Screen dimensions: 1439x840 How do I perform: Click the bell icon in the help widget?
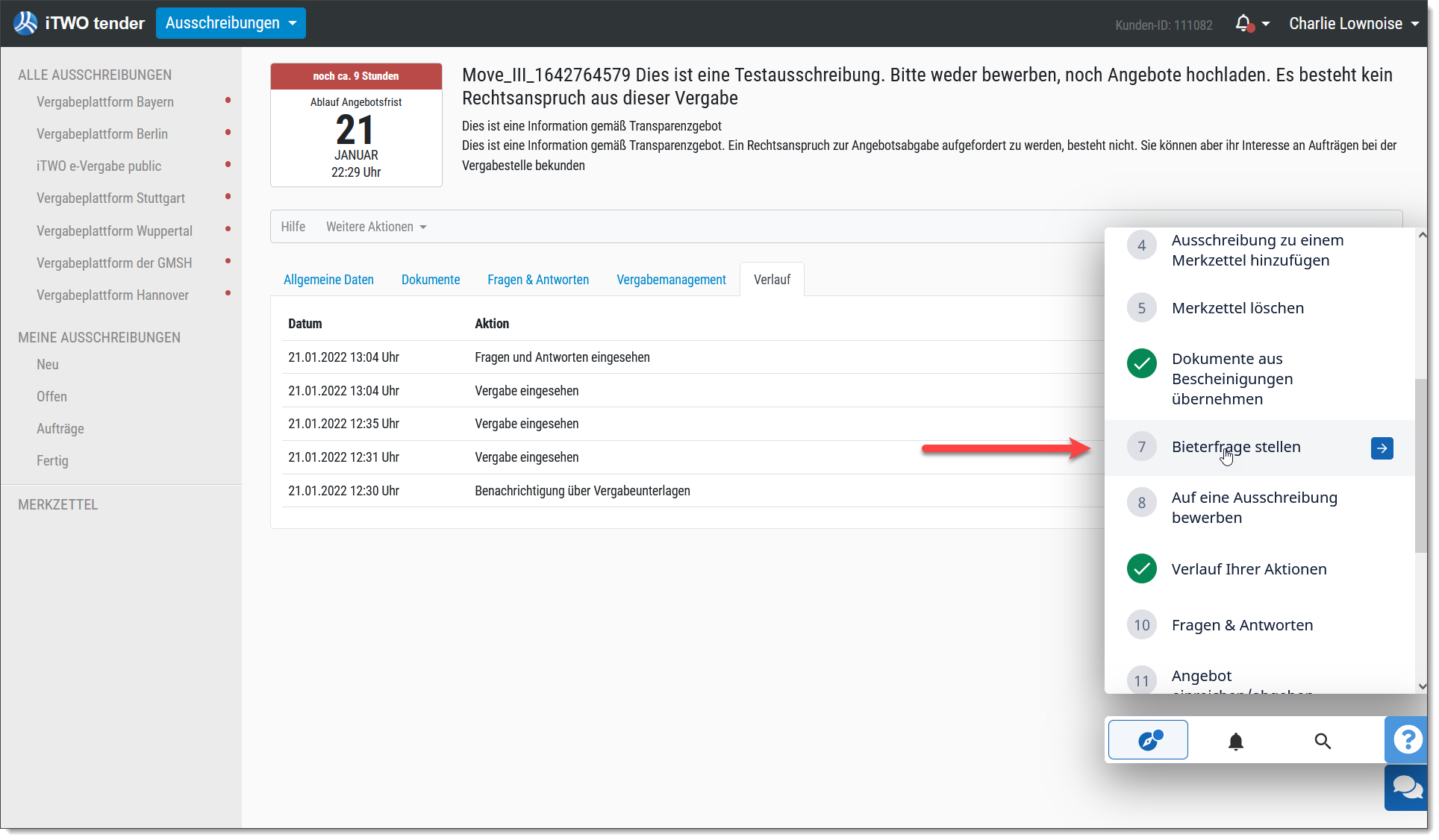pos(1236,741)
